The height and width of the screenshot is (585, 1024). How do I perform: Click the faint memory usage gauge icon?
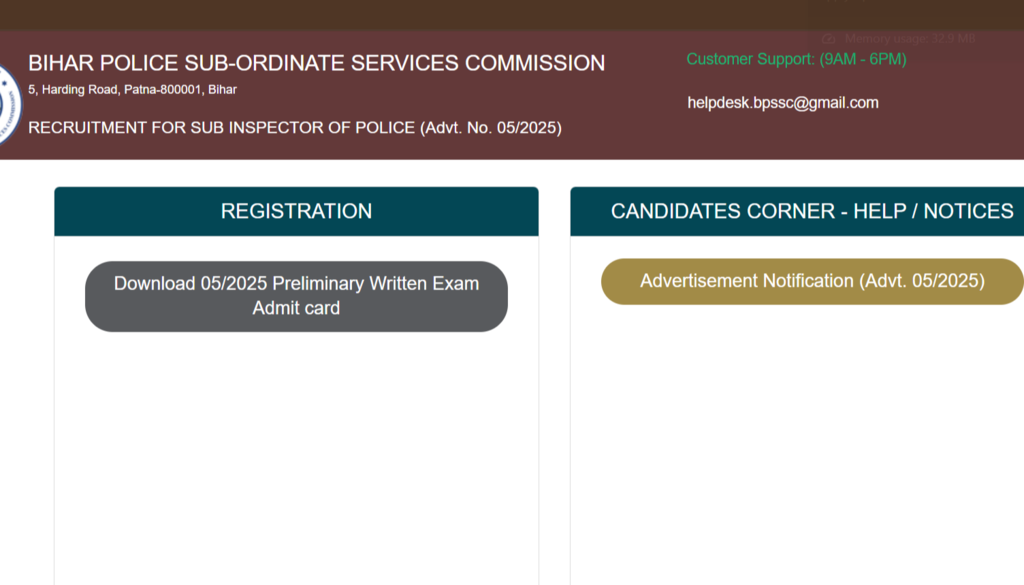point(829,39)
